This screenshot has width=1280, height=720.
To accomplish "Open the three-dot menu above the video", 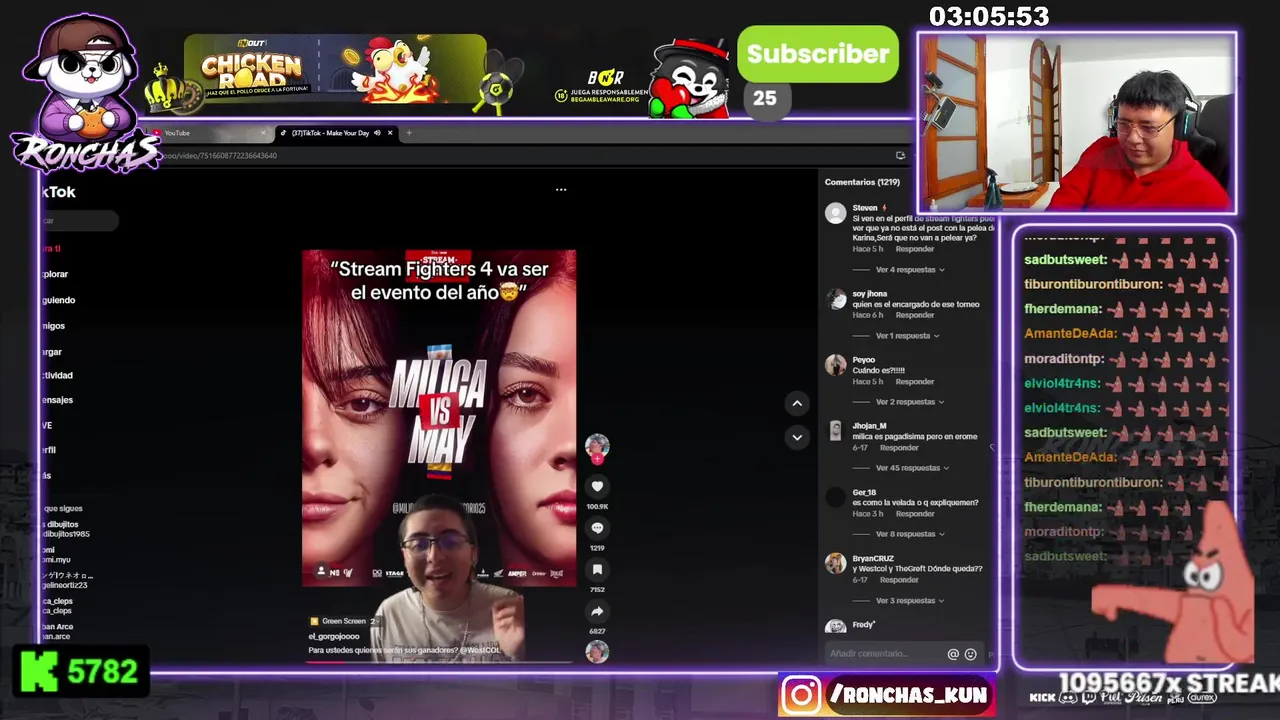I will click(x=561, y=189).
